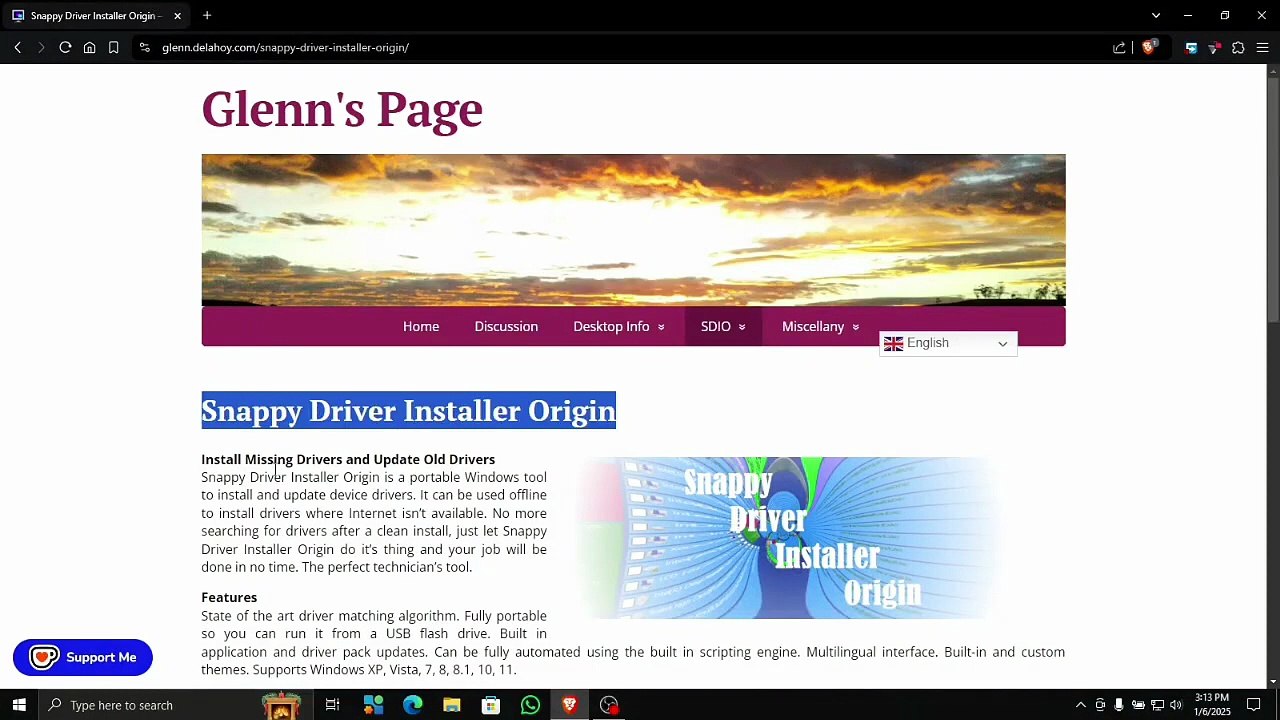Open the browser home page
The height and width of the screenshot is (720, 1280).
(89, 47)
